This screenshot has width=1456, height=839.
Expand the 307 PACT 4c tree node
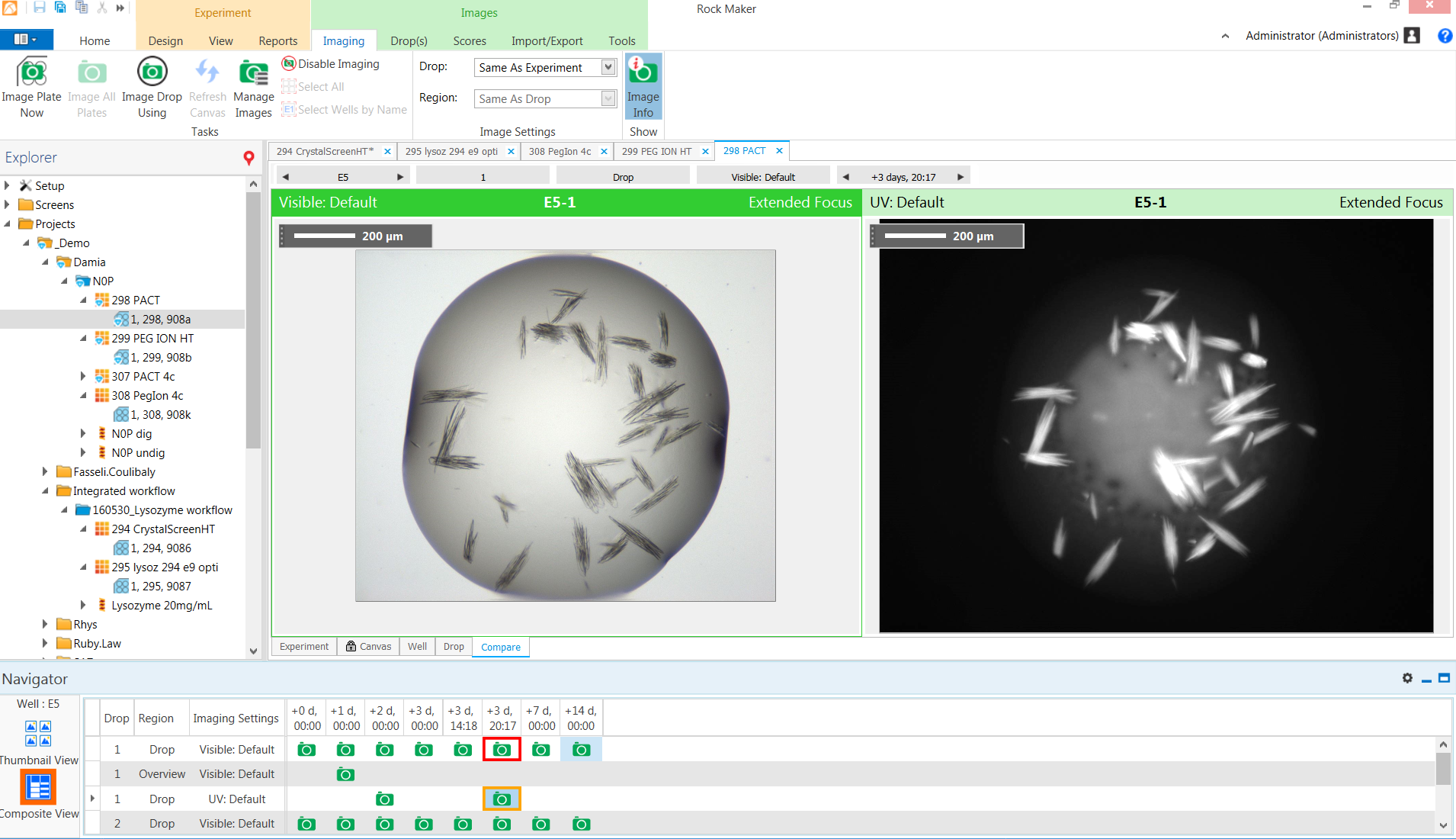pyautogui.click(x=83, y=376)
